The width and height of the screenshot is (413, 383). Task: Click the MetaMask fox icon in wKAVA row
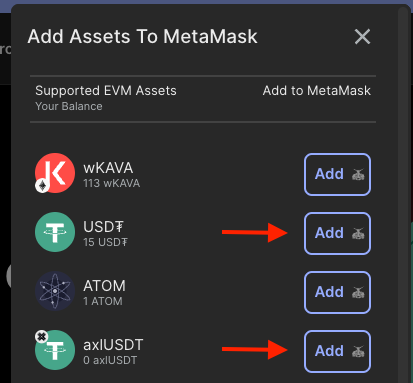358,174
